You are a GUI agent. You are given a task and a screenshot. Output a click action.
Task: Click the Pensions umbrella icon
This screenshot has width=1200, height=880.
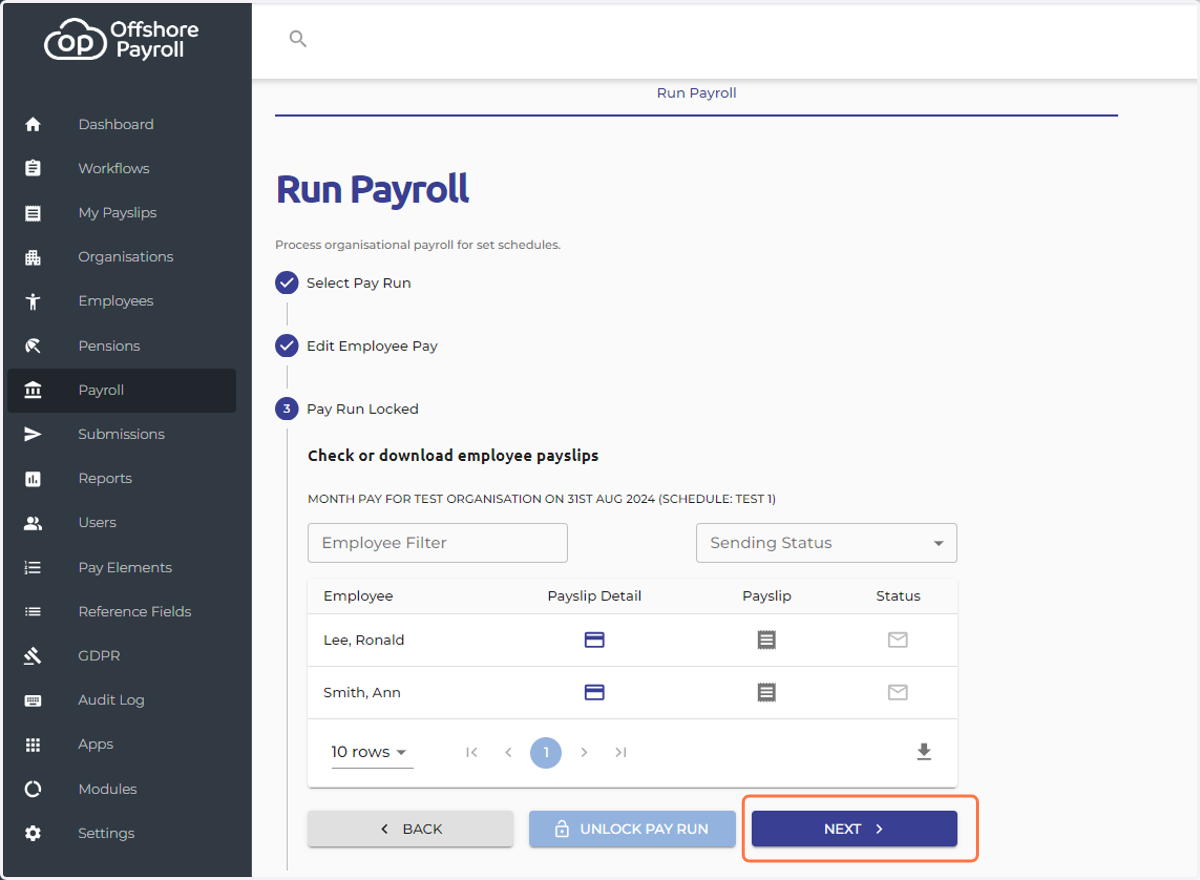[x=33, y=346]
